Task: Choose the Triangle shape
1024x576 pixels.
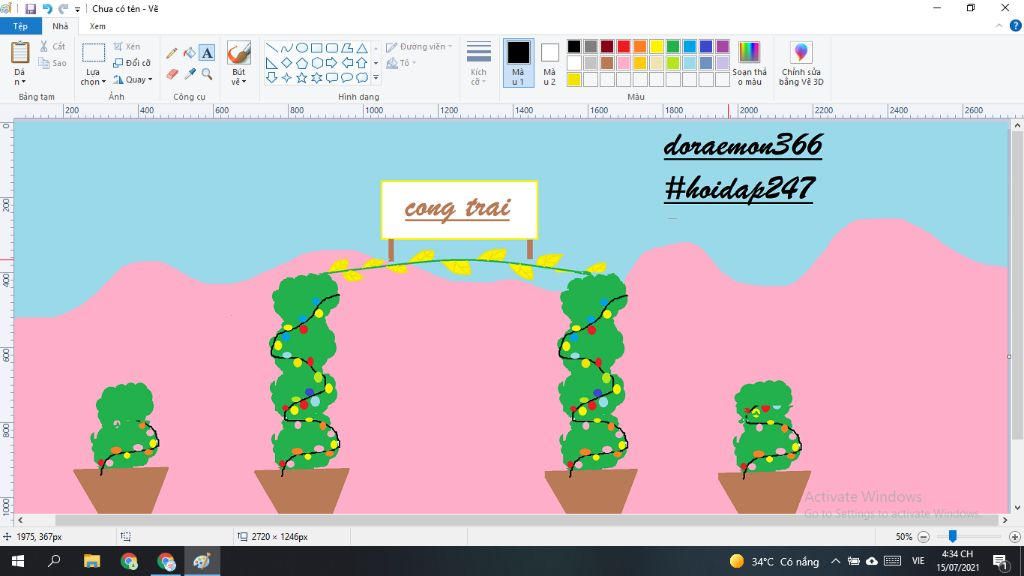Action: tap(362, 48)
